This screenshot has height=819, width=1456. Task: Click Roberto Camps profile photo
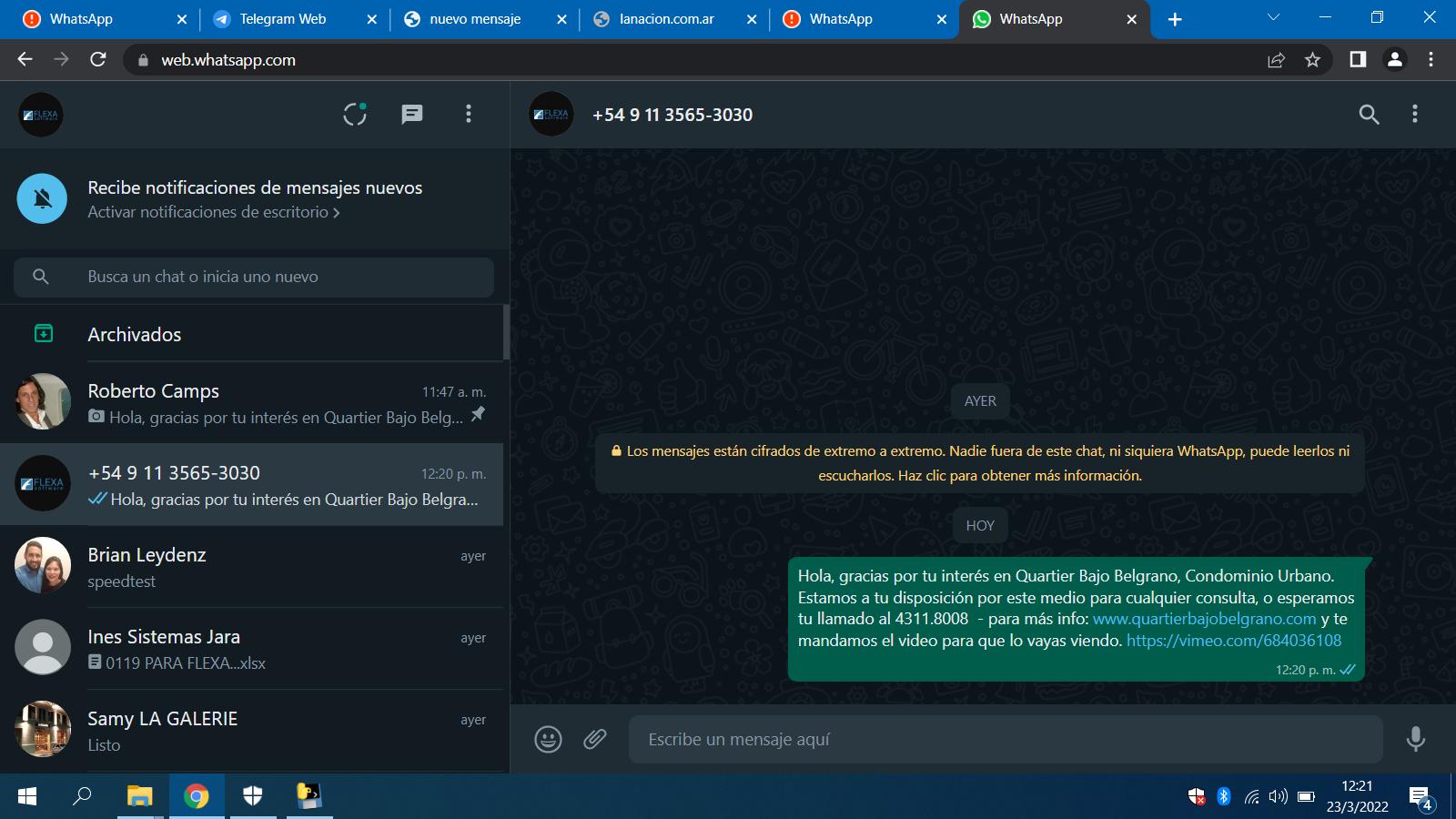pos(43,401)
